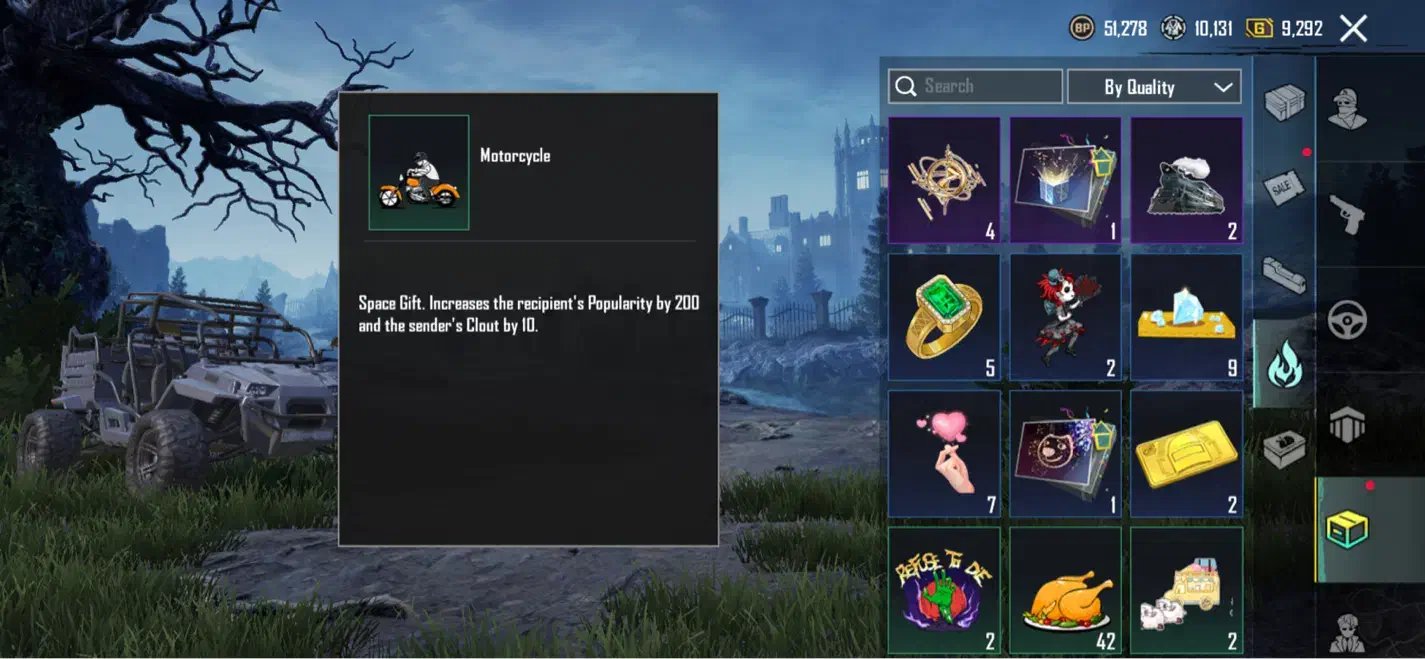Image resolution: width=1425 pixels, height=659 pixels.
Task: Click the Motorcycle gift thumbnail in details
Action: (x=419, y=172)
